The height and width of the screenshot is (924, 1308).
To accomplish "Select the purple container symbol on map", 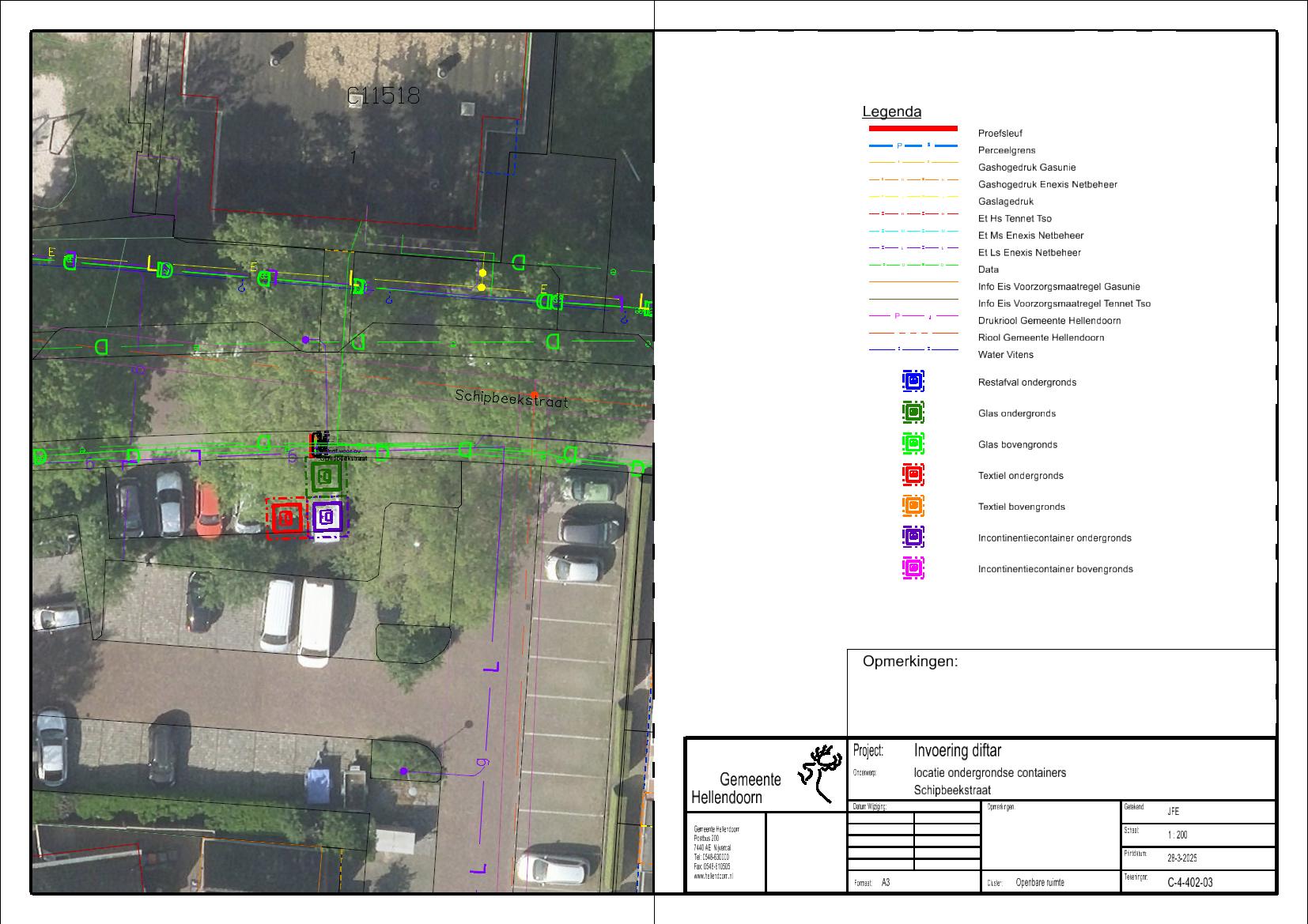I will (x=326, y=518).
